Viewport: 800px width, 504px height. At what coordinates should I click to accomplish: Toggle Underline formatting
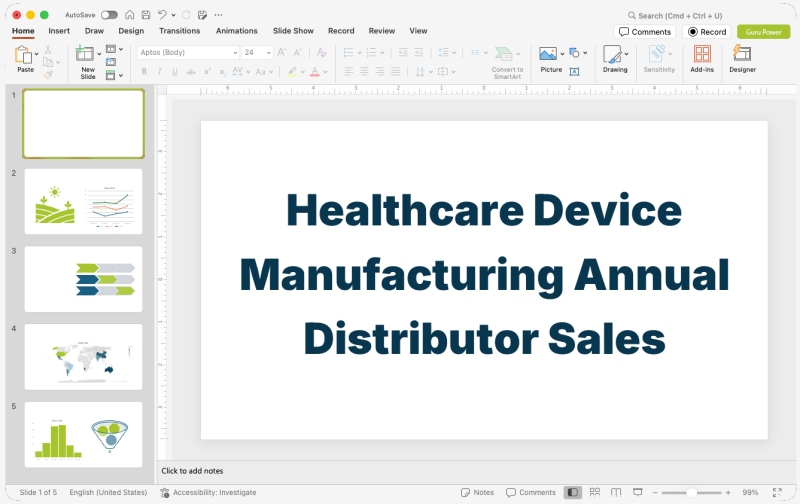tap(175, 72)
